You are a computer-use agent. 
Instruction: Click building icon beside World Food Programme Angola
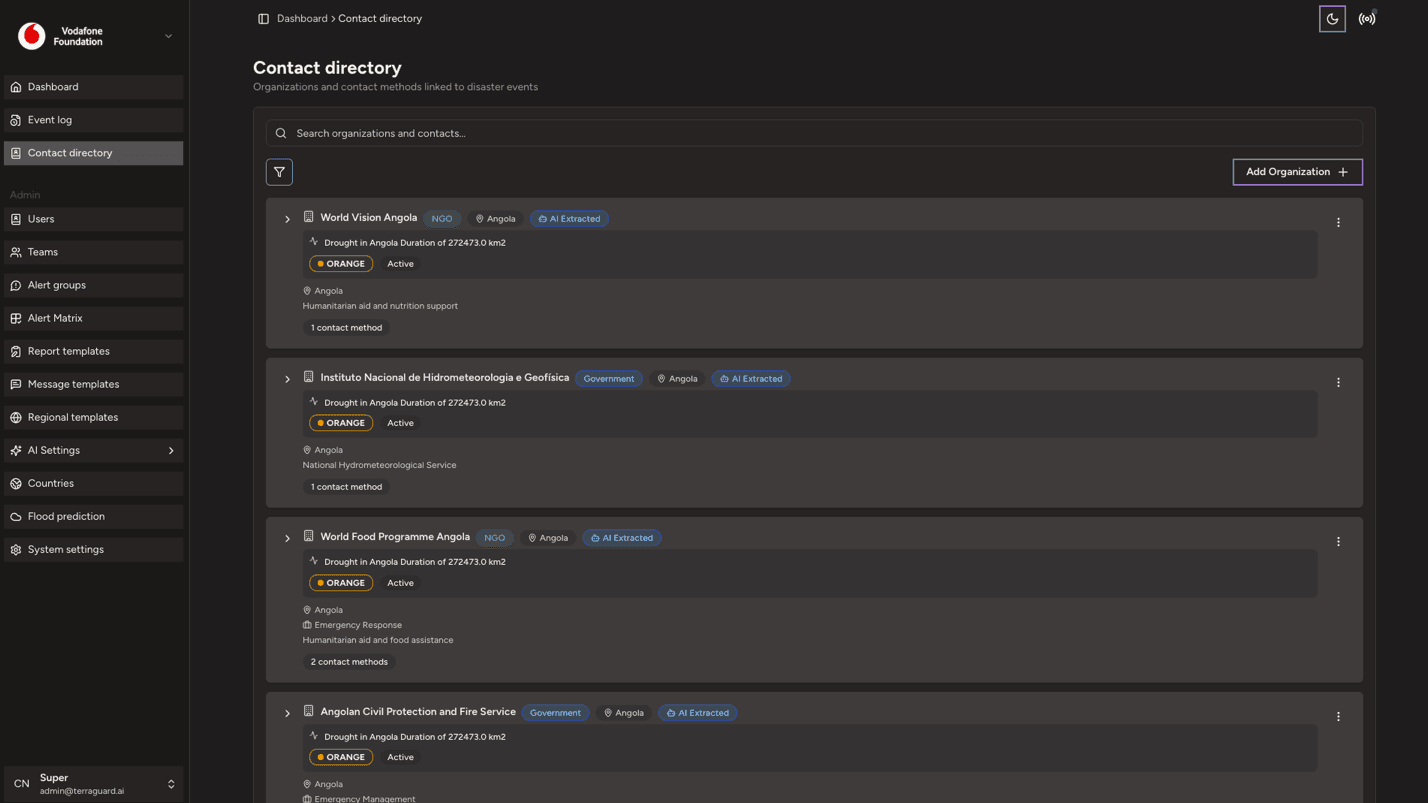click(309, 536)
